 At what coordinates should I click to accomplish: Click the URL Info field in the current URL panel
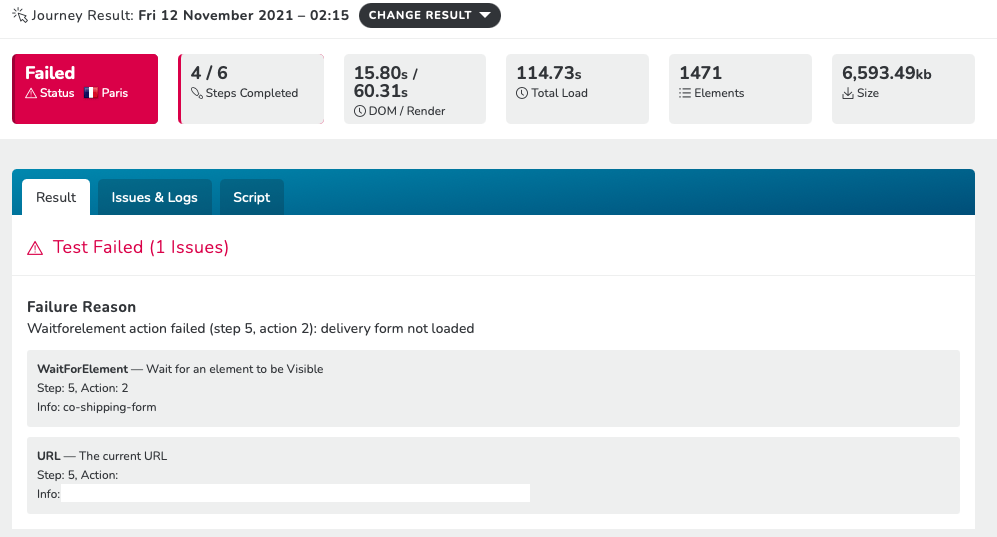coord(295,493)
